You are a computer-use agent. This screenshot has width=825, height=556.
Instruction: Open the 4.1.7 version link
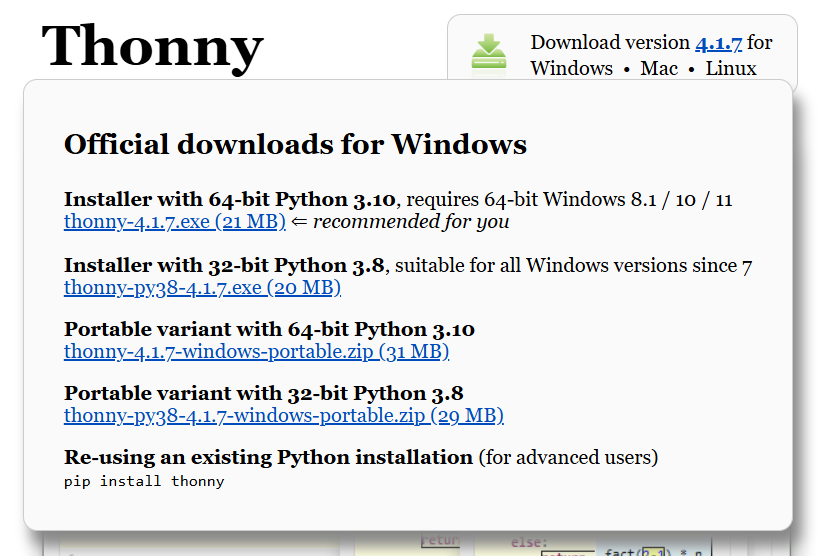coord(718,43)
